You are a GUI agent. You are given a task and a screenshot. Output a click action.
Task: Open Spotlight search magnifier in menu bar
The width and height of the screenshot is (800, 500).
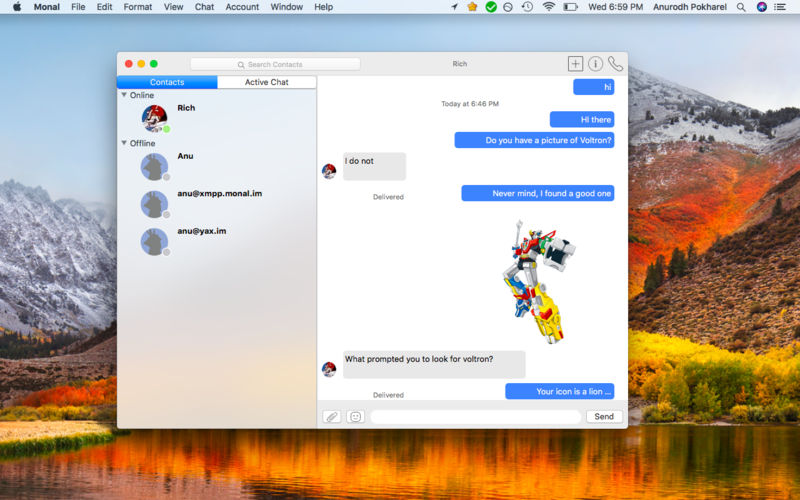pos(741,7)
